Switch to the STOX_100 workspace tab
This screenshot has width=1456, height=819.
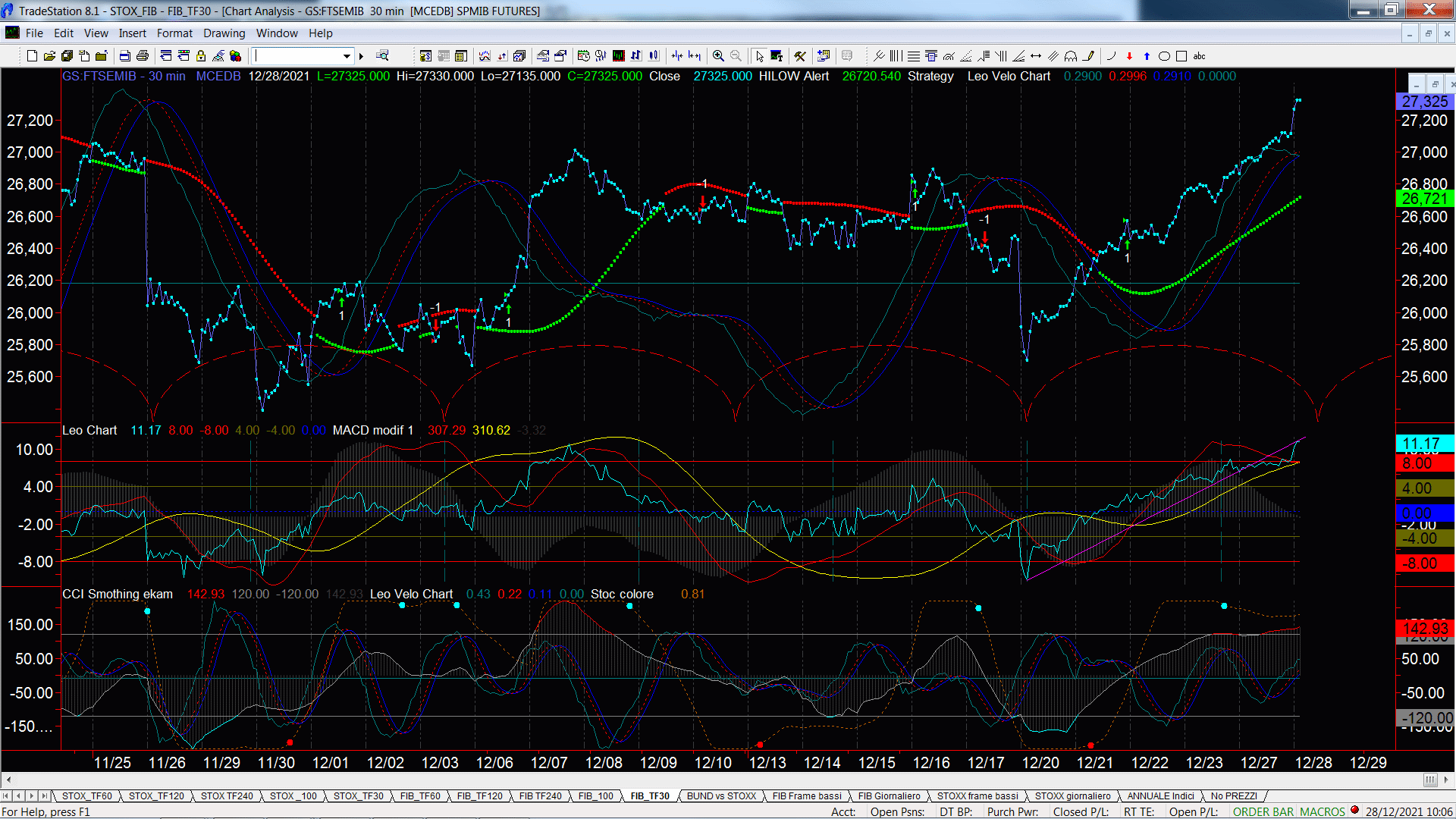tap(293, 796)
